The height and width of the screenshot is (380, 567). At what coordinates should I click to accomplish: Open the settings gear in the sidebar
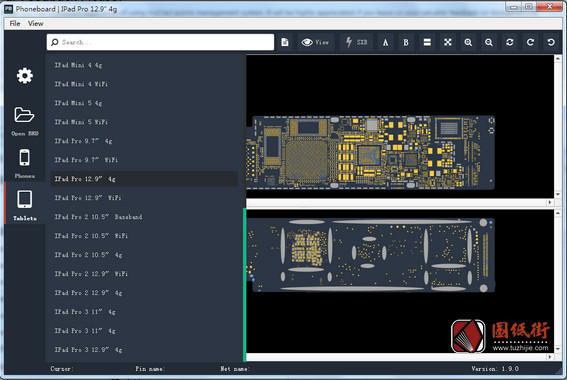point(25,76)
